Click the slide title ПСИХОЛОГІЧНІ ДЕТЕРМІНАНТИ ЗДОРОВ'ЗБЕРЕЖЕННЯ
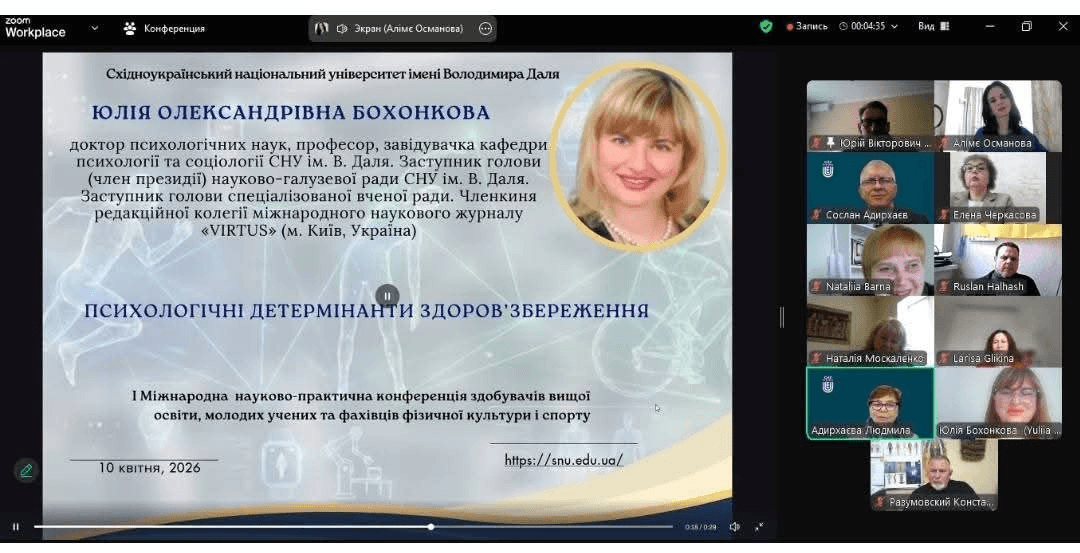 tap(366, 311)
